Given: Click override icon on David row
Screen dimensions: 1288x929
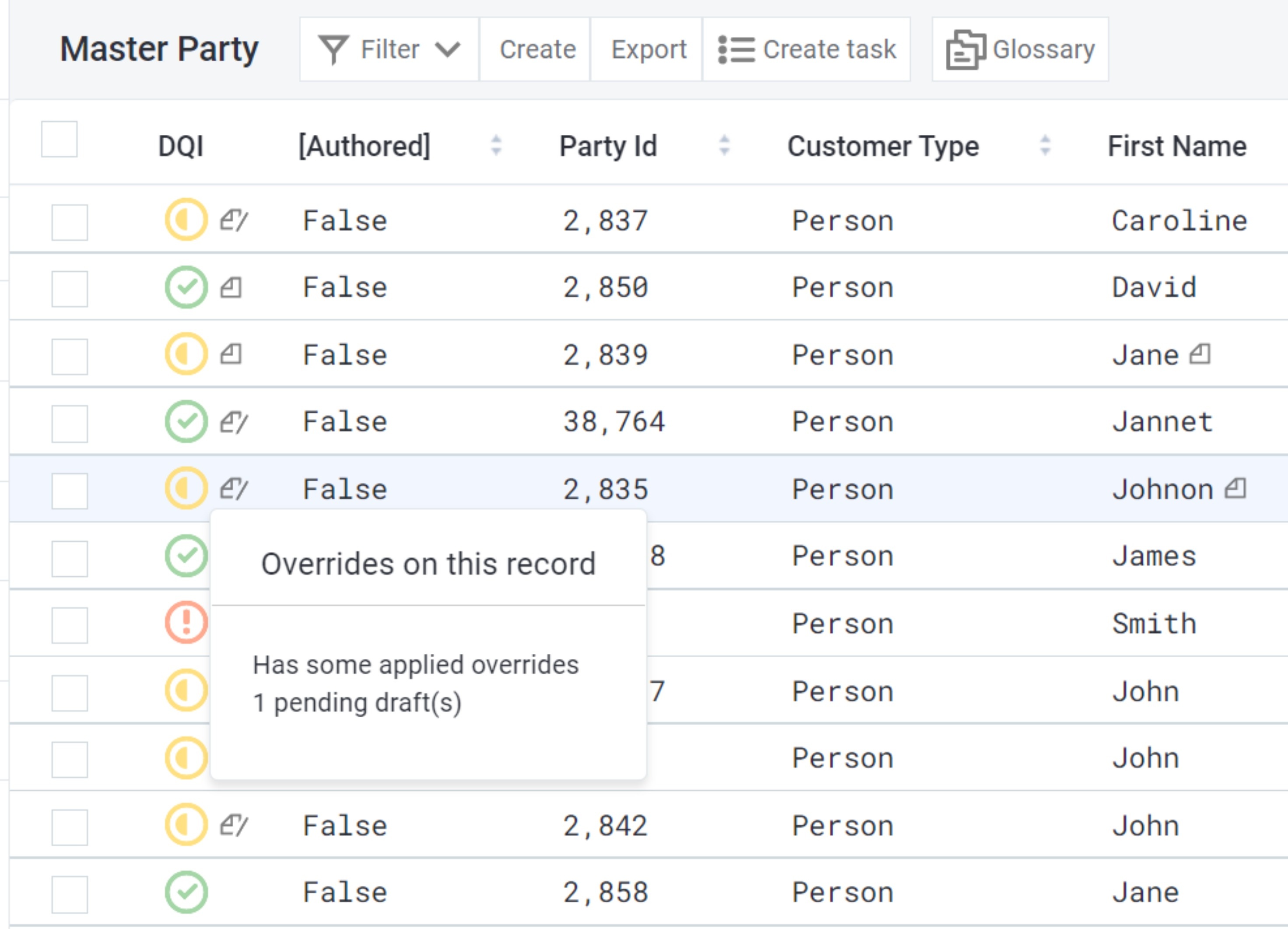Looking at the screenshot, I should pos(231,287).
